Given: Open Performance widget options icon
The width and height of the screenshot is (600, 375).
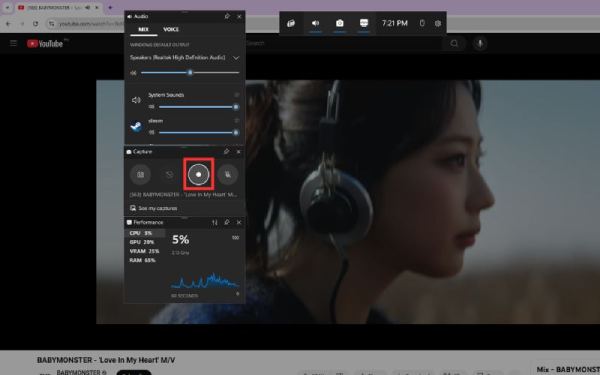Looking at the screenshot, I should click(x=215, y=222).
